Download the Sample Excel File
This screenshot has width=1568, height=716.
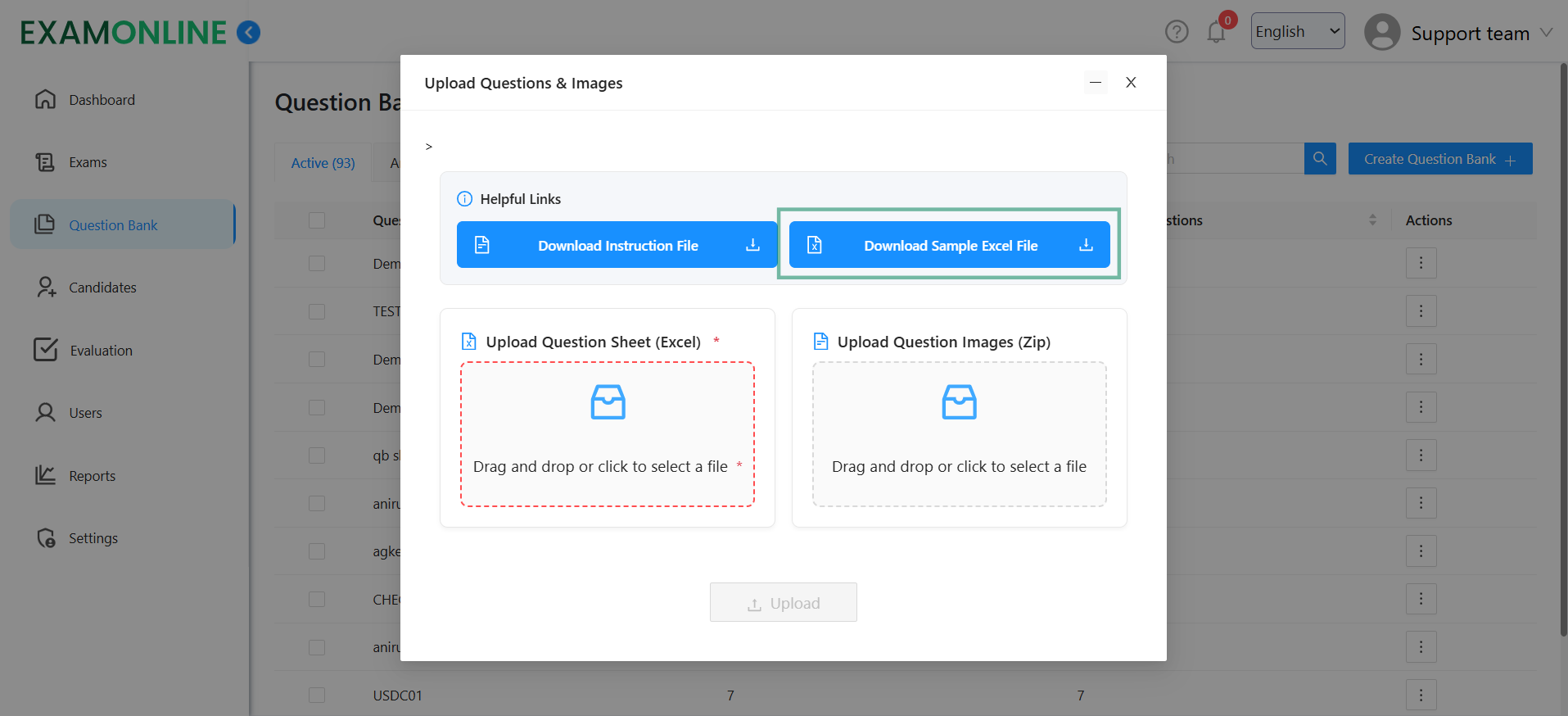click(x=949, y=245)
